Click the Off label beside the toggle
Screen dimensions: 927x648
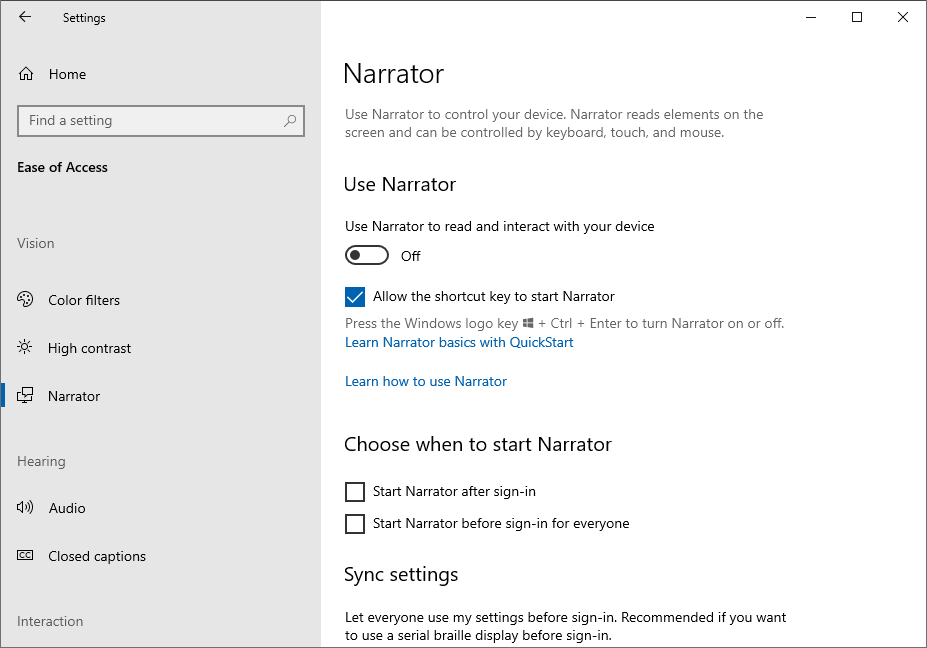click(x=410, y=256)
